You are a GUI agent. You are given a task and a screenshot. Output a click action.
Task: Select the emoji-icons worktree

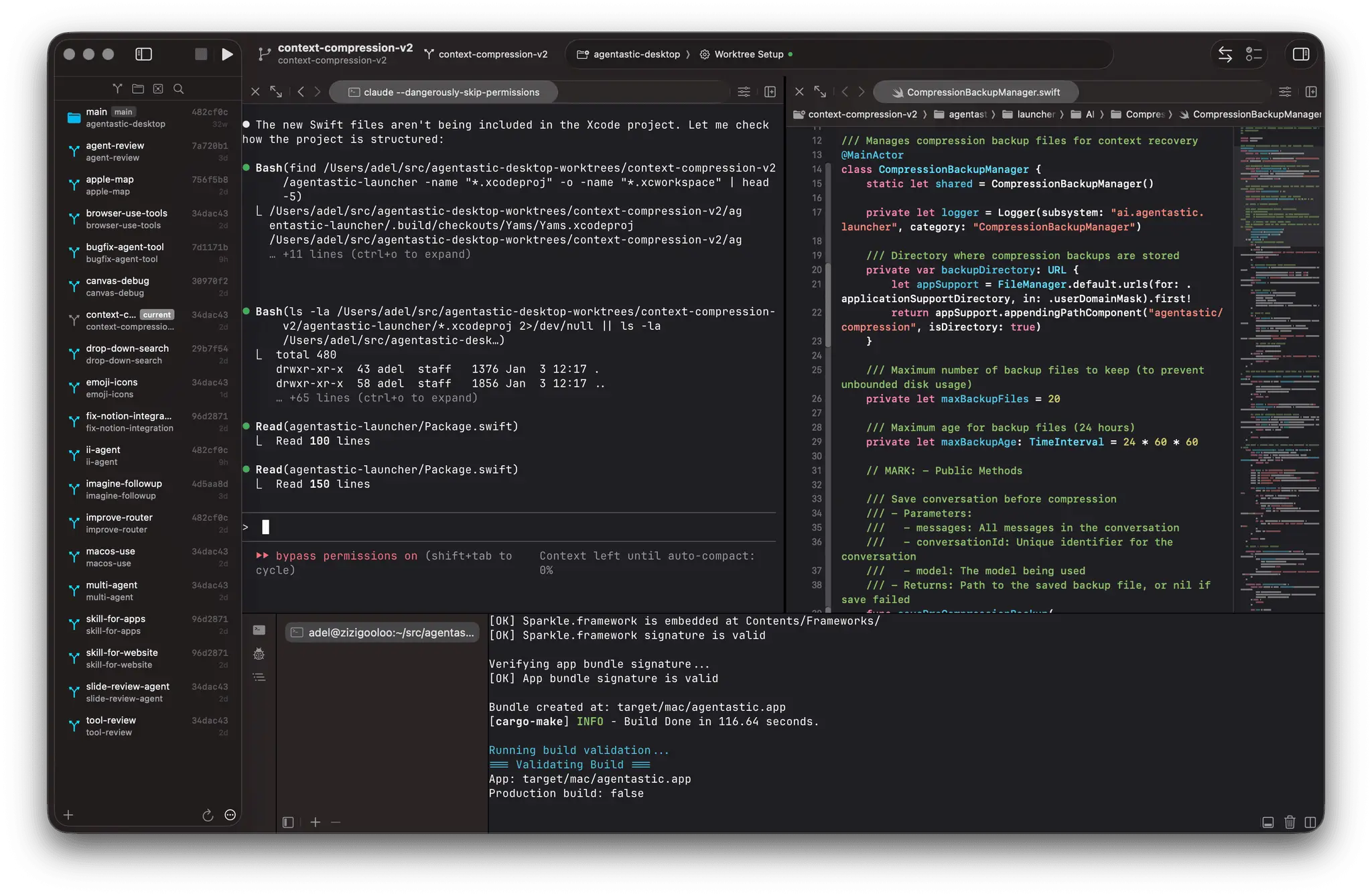148,388
